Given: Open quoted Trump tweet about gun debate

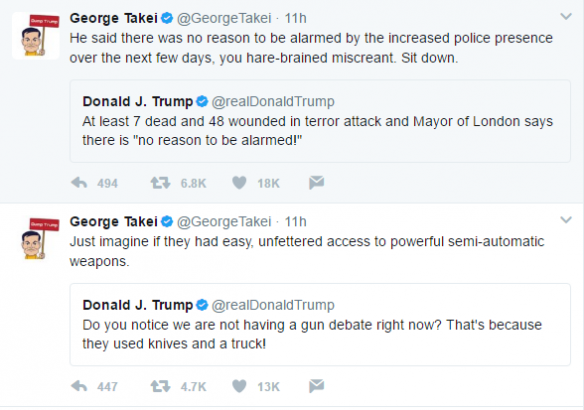Looking at the screenshot, I should 320,325.
